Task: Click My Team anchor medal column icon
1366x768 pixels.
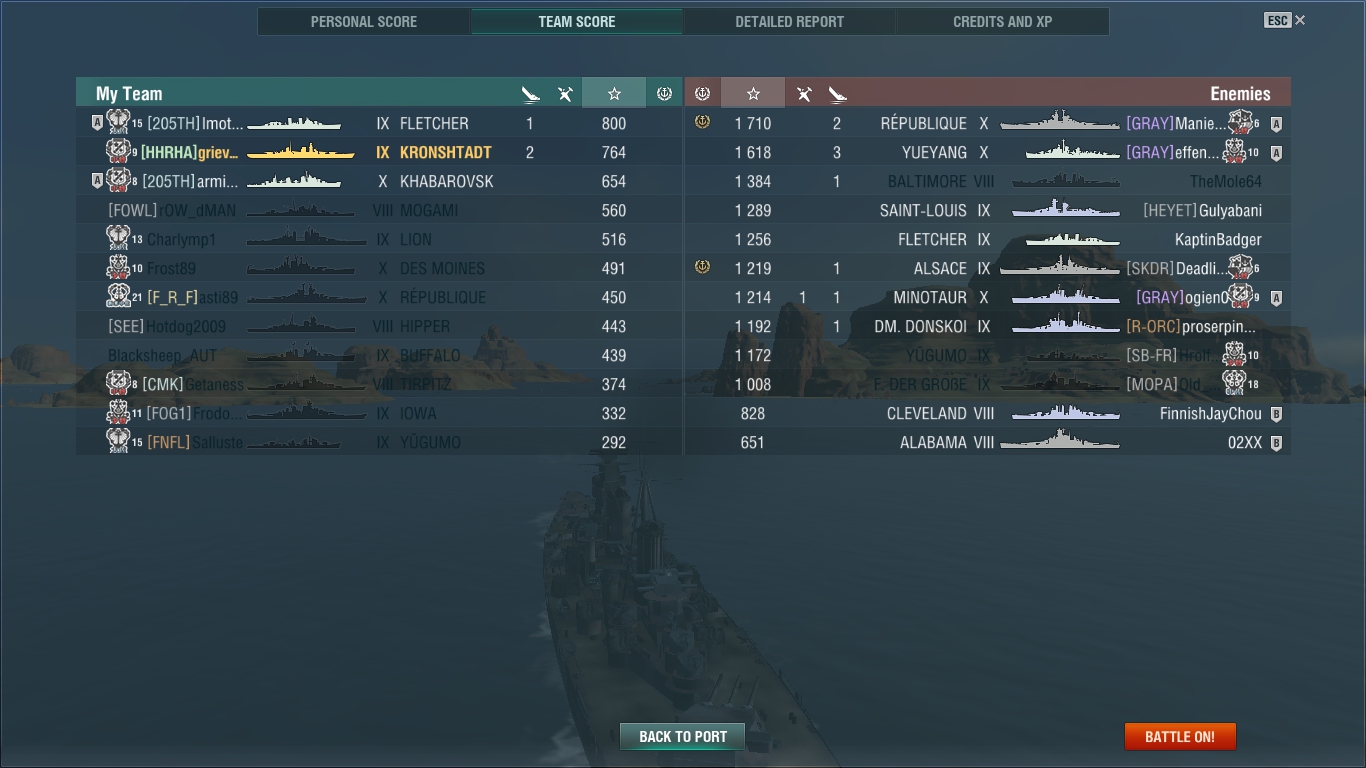Action: point(664,93)
